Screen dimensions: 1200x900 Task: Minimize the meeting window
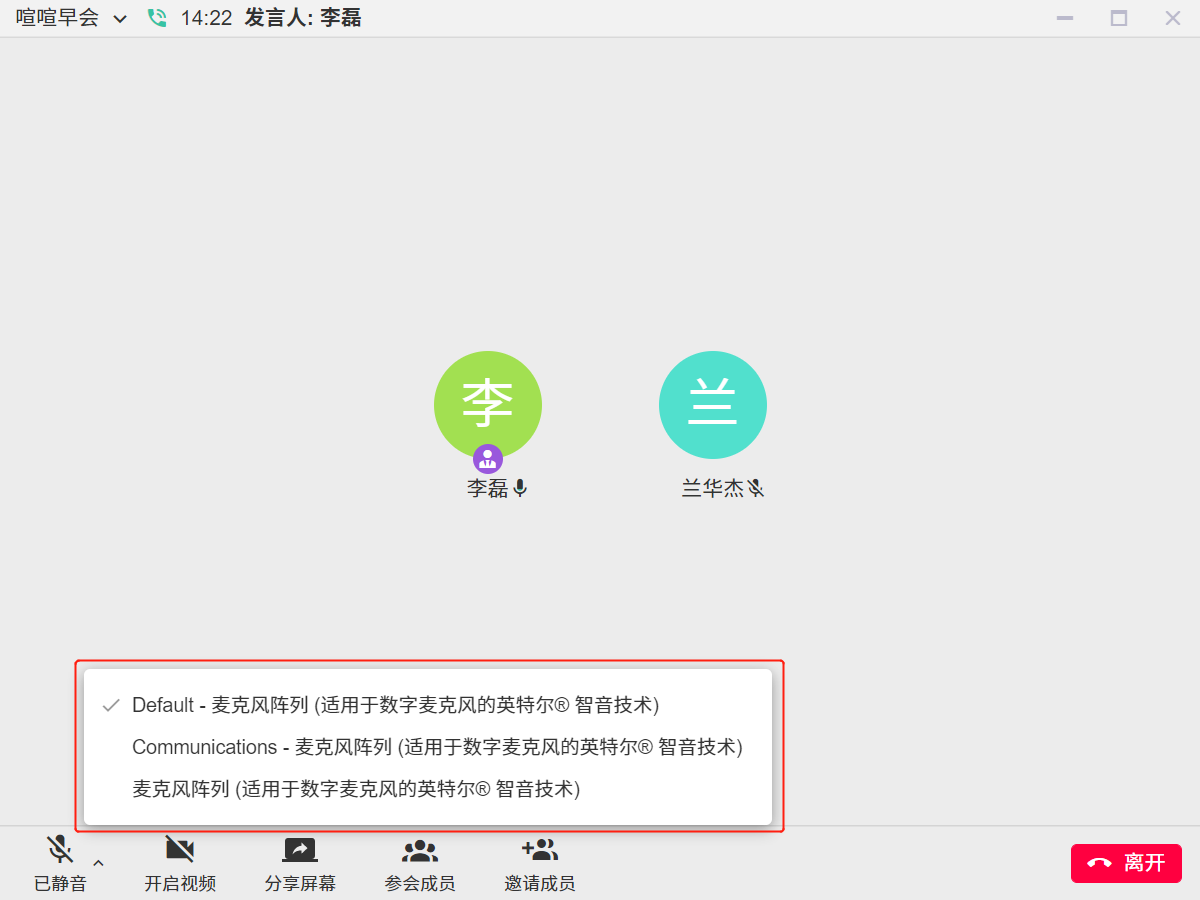[1065, 18]
